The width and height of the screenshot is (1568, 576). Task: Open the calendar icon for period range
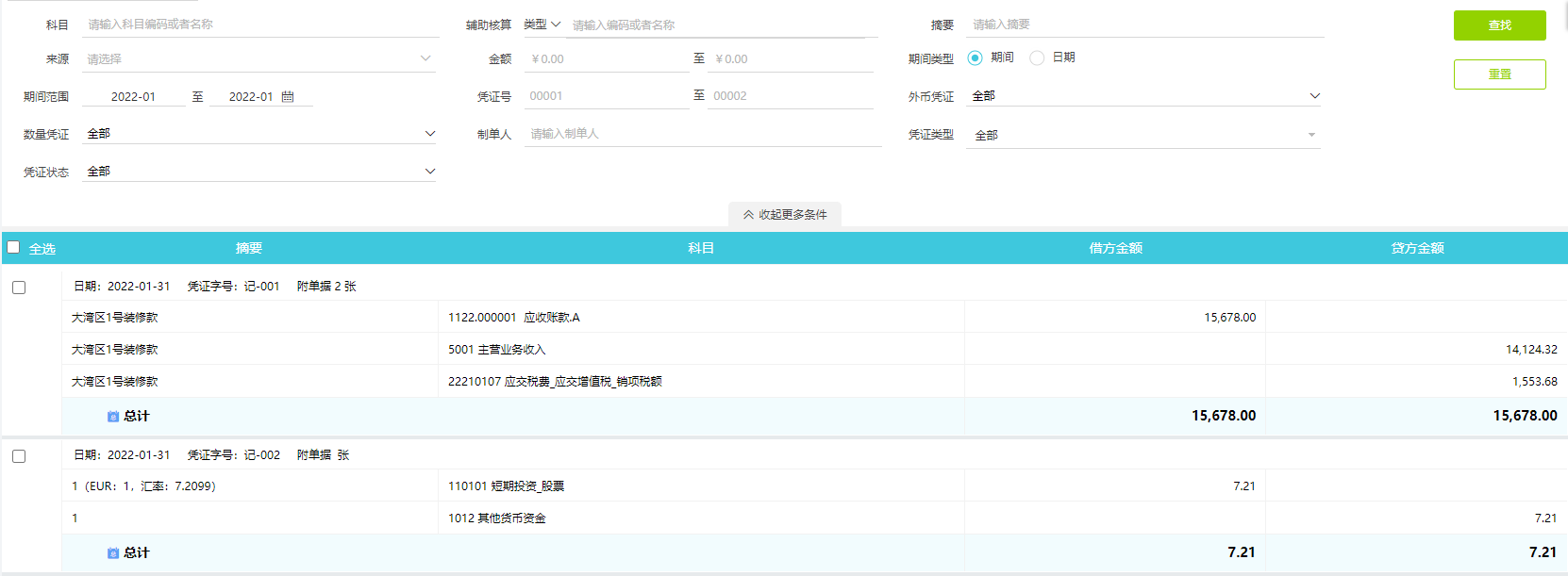pos(288,96)
